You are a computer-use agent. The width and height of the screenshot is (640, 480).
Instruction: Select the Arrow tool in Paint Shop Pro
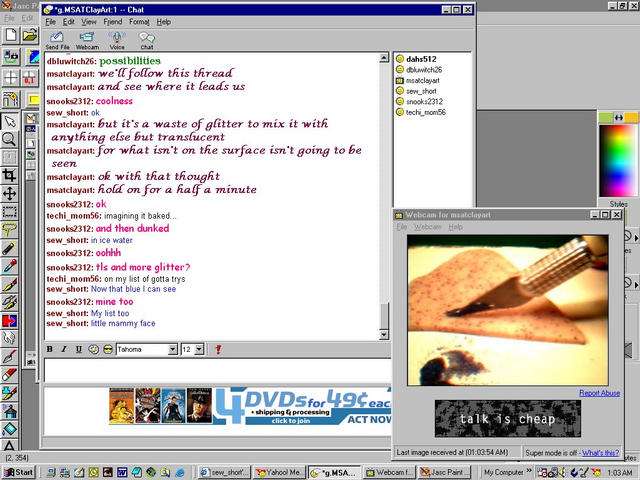pos(9,121)
